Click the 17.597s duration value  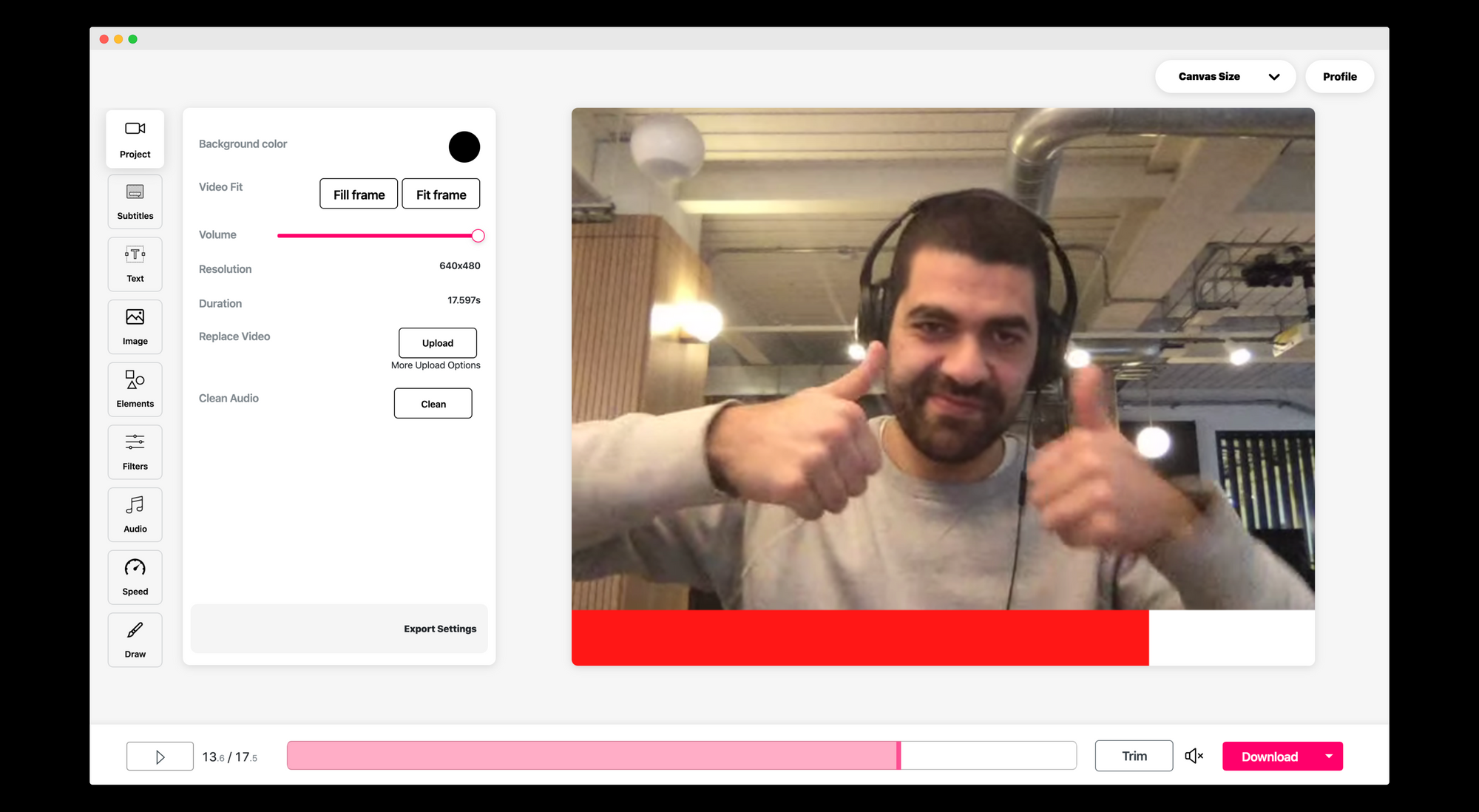pyautogui.click(x=464, y=300)
